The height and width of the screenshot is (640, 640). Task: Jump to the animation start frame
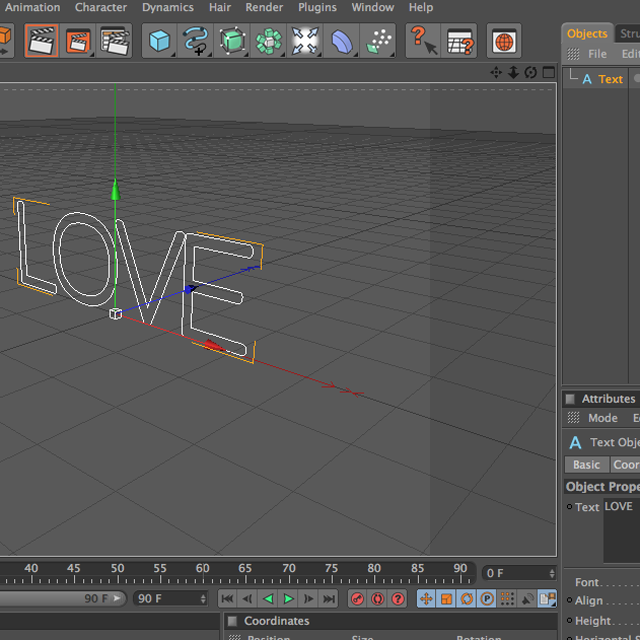[227, 599]
